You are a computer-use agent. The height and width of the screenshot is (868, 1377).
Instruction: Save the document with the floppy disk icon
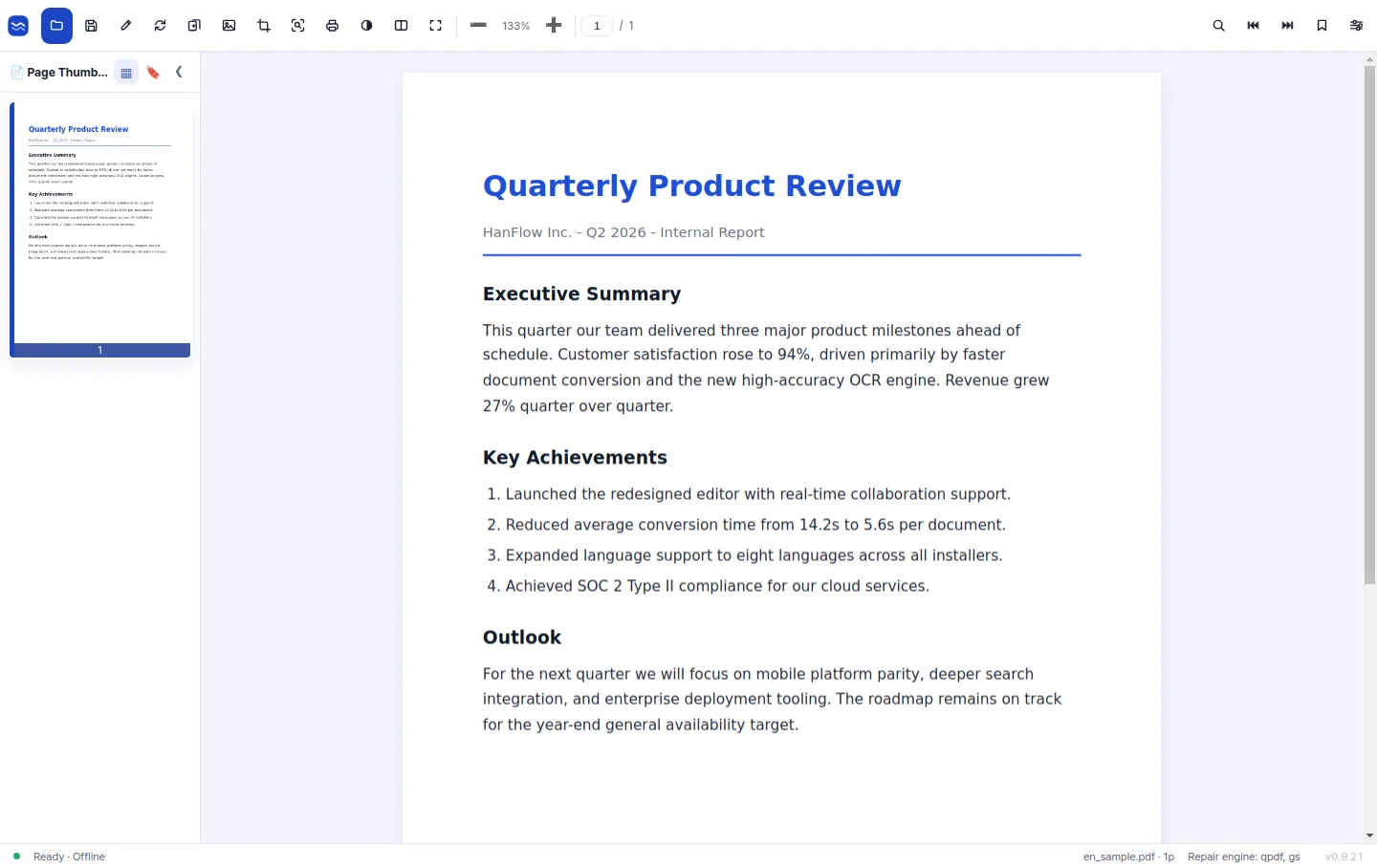(x=91, y=26)
